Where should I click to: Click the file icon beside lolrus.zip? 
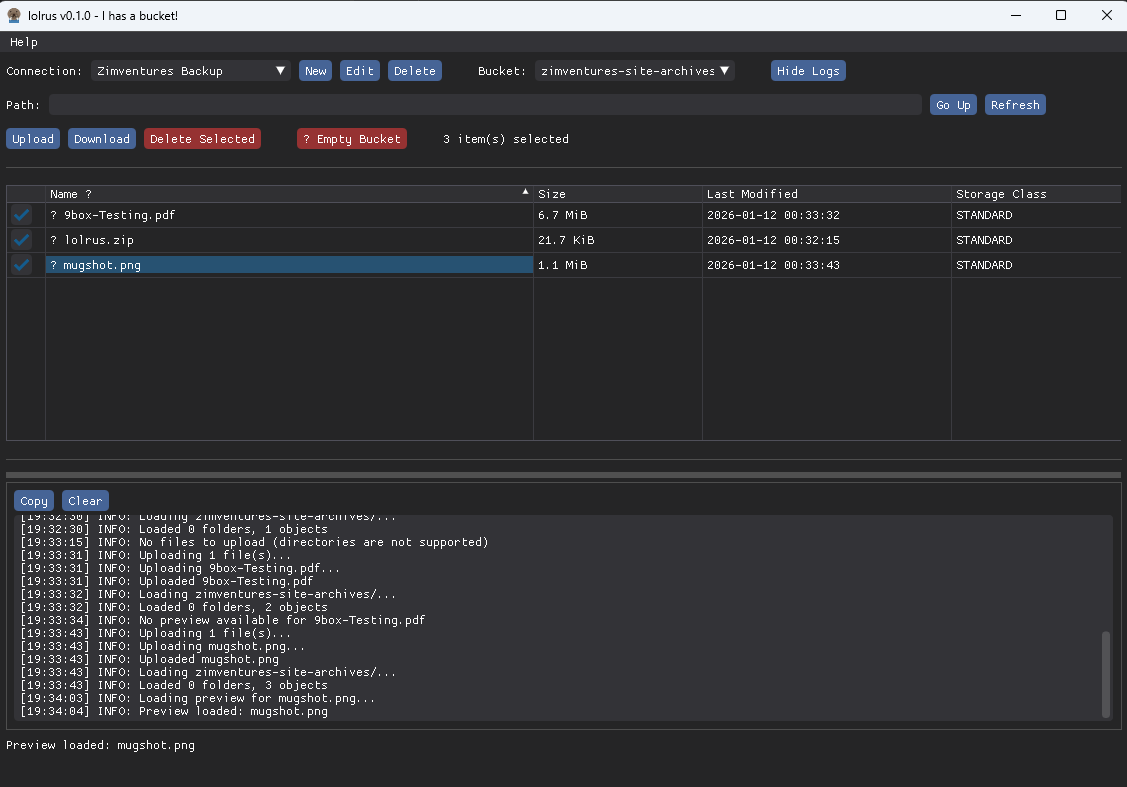52,240
